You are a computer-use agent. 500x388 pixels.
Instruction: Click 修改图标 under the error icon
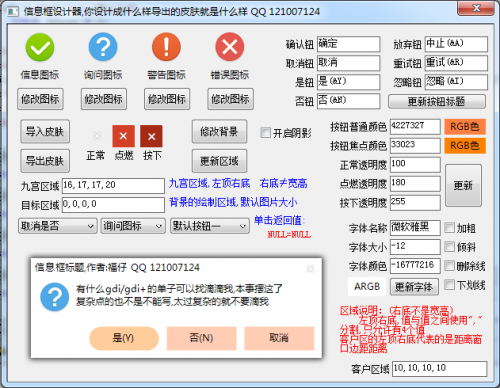[x=230, y=99]
